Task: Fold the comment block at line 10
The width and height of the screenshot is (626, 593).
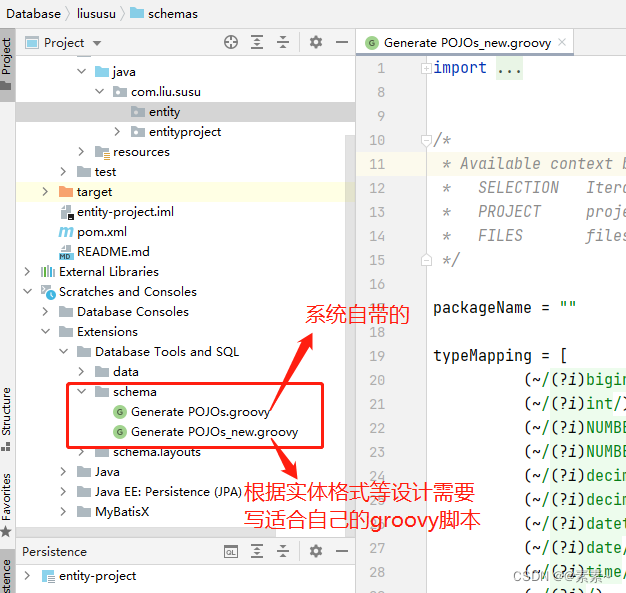Action: (426, 141)
